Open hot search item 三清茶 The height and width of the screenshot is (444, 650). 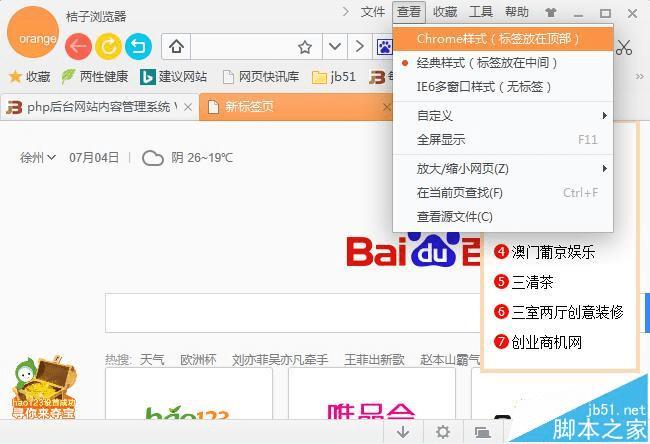(x=524, y=282)
